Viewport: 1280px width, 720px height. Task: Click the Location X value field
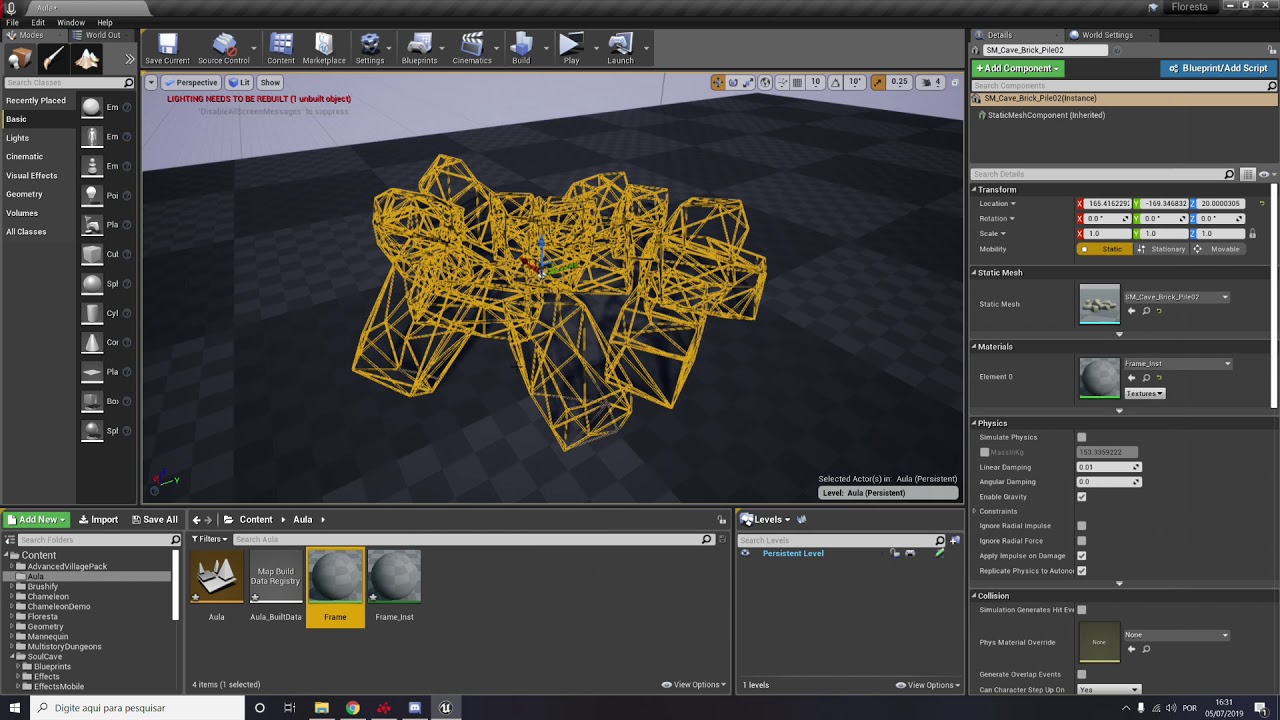[1108, 204]
